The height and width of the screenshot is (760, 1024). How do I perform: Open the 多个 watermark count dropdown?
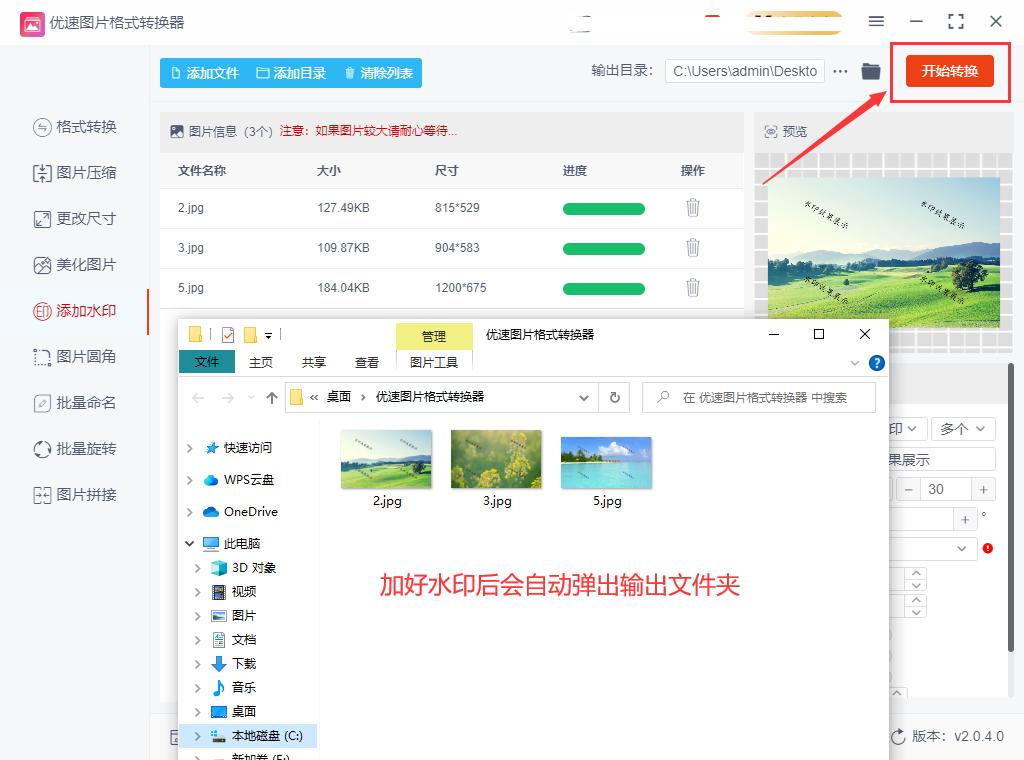tap(962, 428)
